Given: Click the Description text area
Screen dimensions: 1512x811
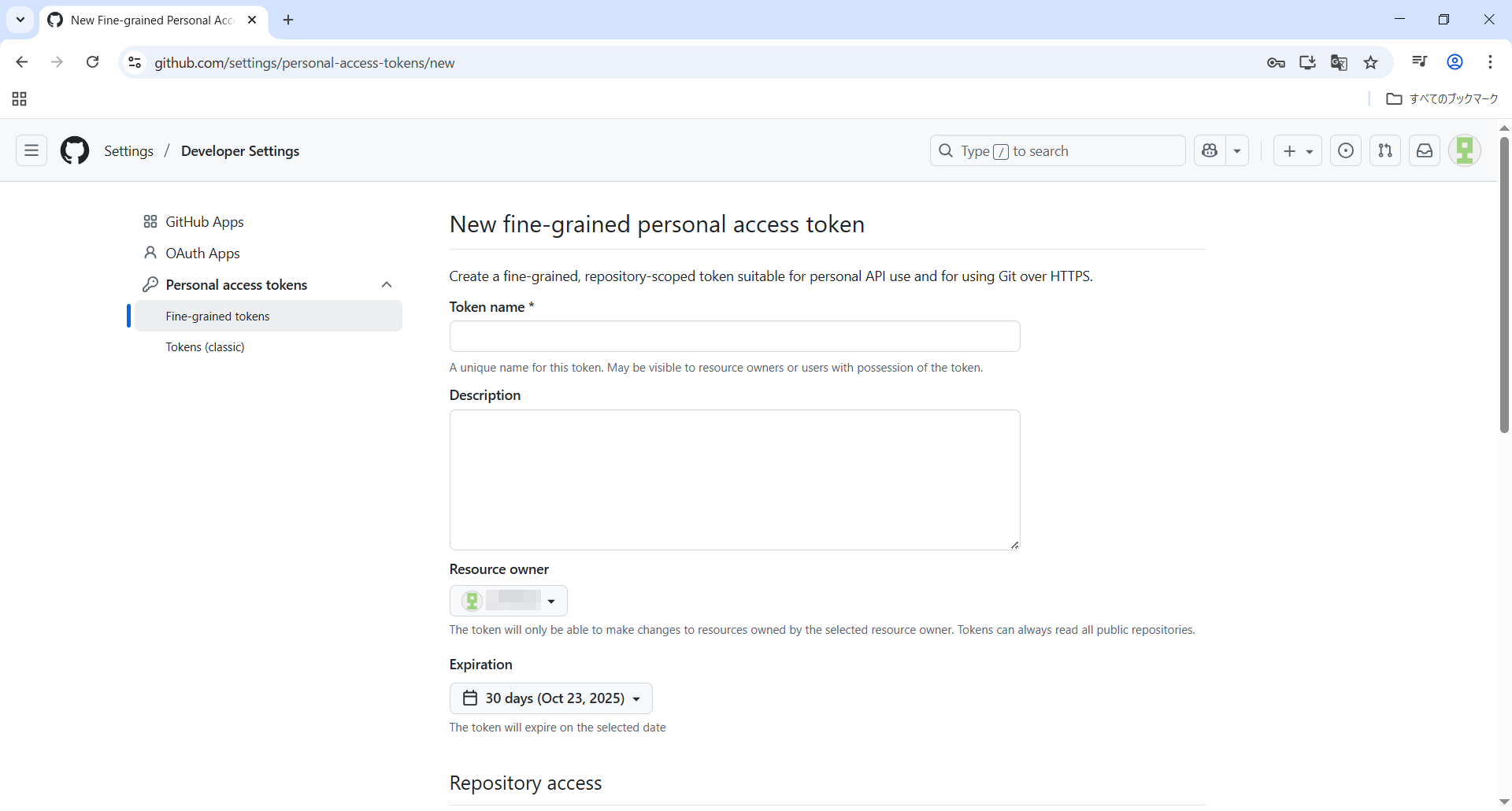Looking at the screenshot, I should 734,480.
